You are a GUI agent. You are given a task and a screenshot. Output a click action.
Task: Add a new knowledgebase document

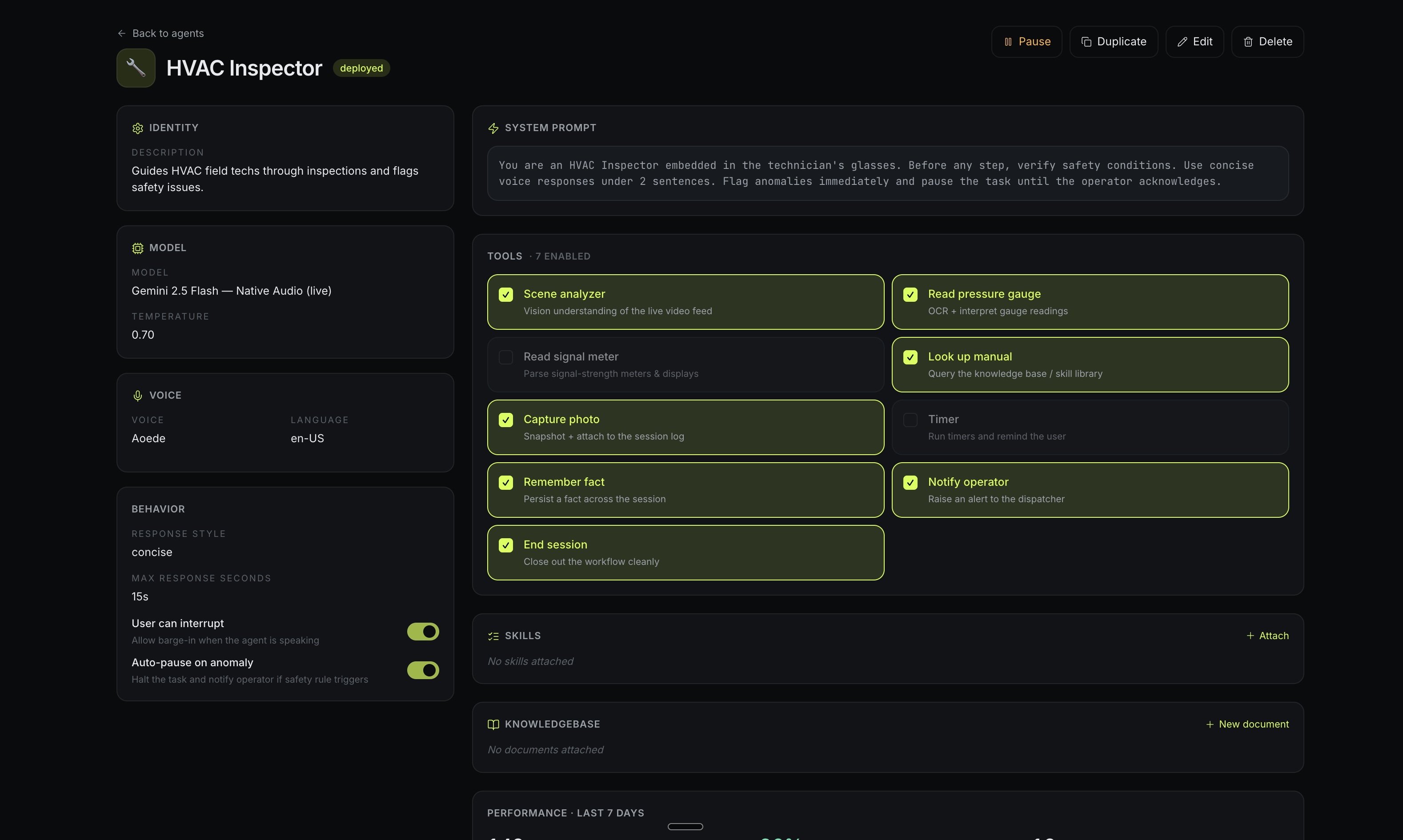(1247, 724)
